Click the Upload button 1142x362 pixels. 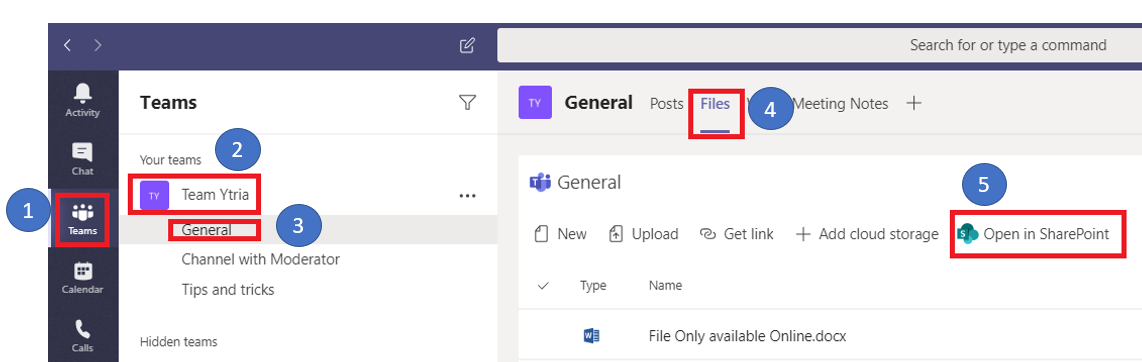[x=643, y=234]
